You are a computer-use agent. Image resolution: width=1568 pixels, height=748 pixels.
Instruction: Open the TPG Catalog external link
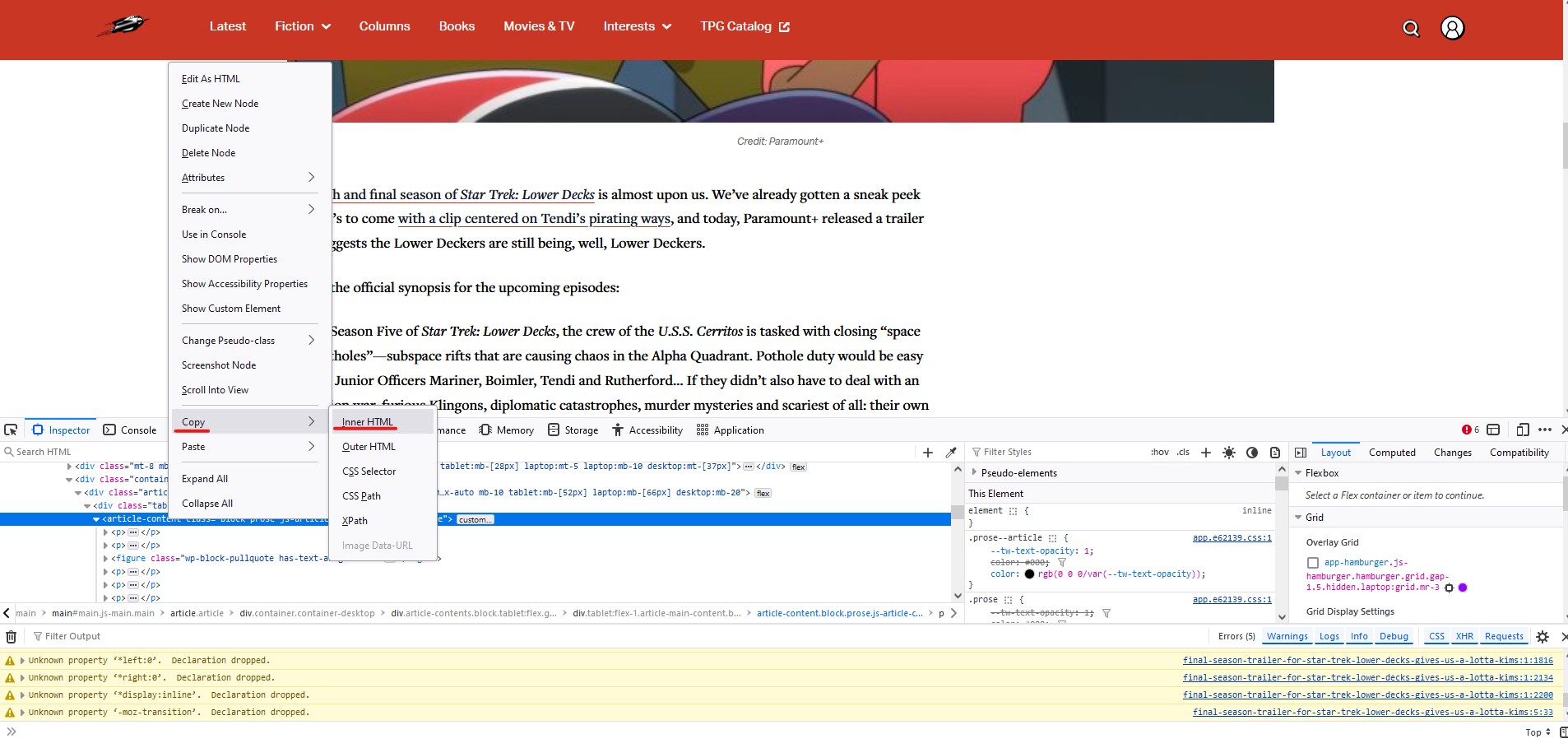point(745,26)
